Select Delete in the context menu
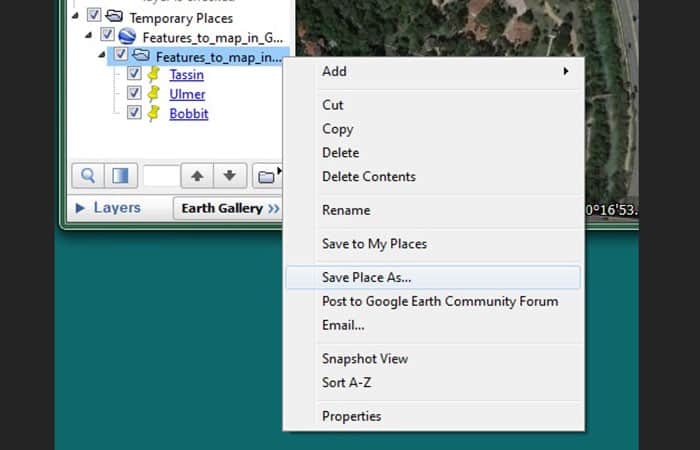This screenshot has height=450, width=700. [x=433, y=153]
